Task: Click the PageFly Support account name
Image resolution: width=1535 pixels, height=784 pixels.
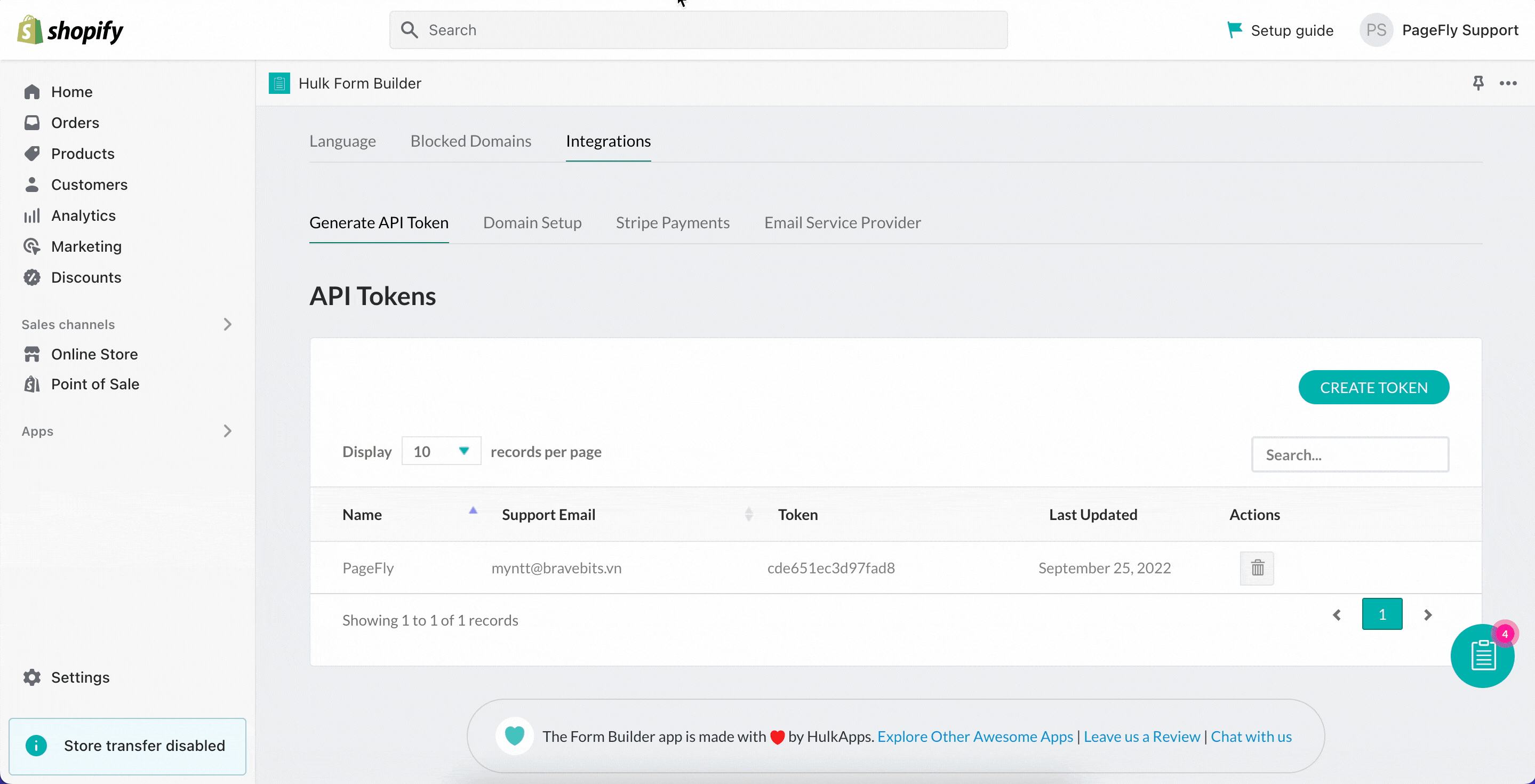Action: [1460, 30]
